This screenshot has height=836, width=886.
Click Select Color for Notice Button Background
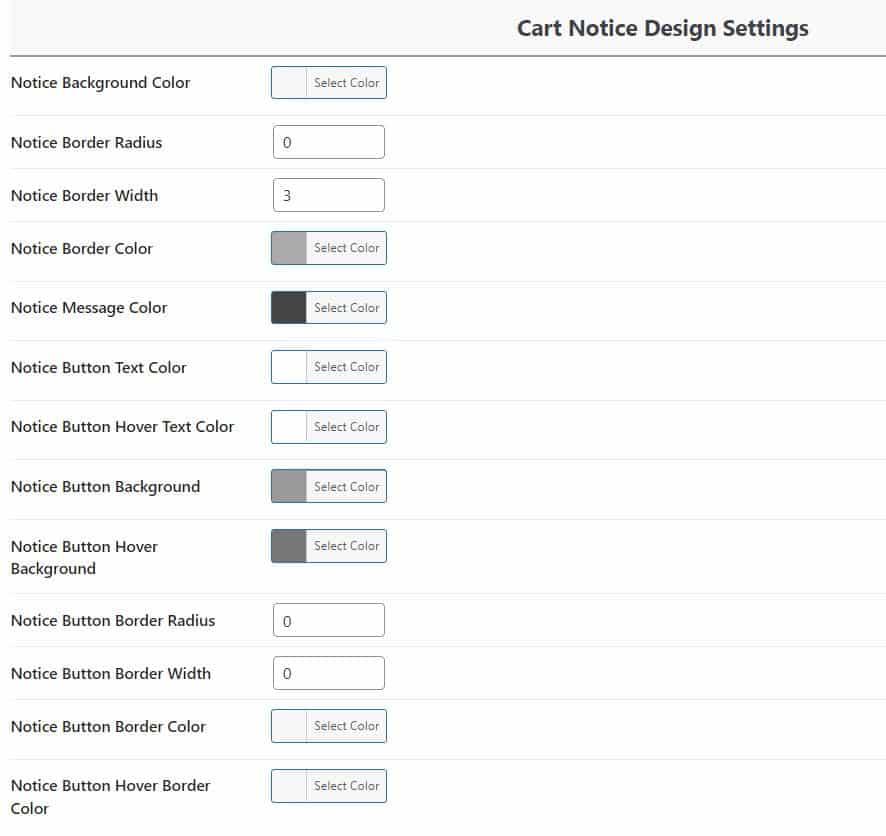[347, 486]
